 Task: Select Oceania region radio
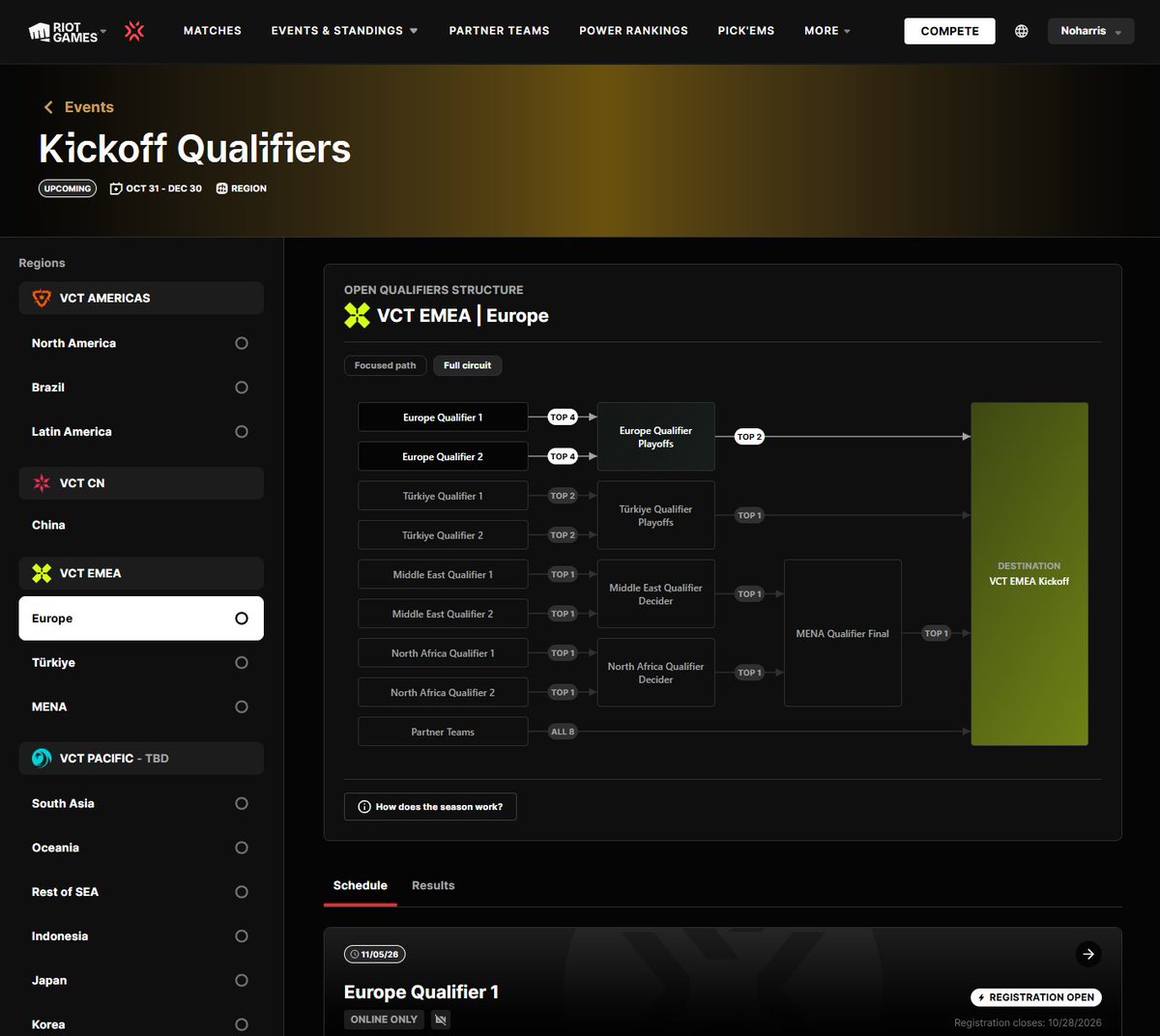242,849
